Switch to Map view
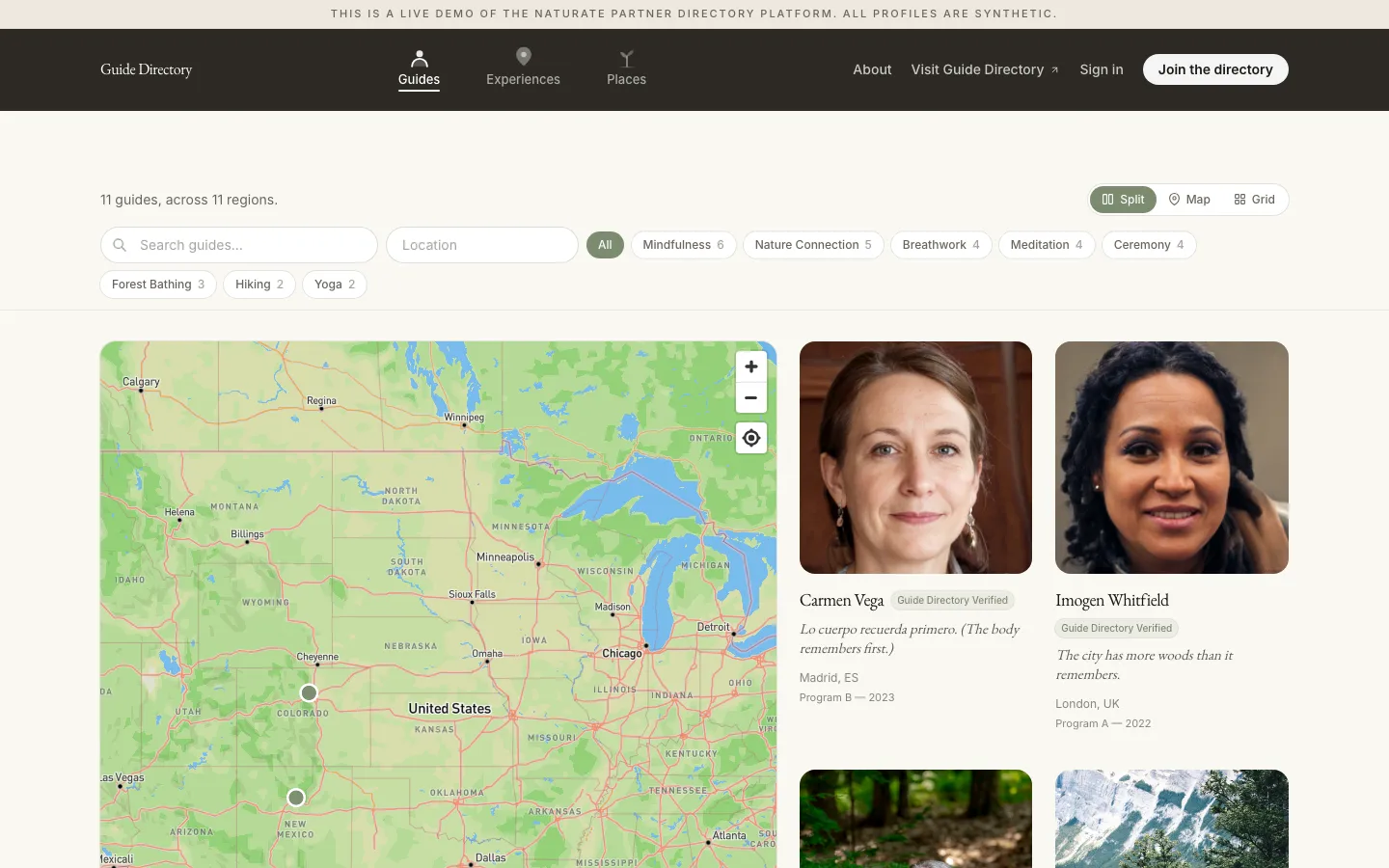 pos(1189,200)
